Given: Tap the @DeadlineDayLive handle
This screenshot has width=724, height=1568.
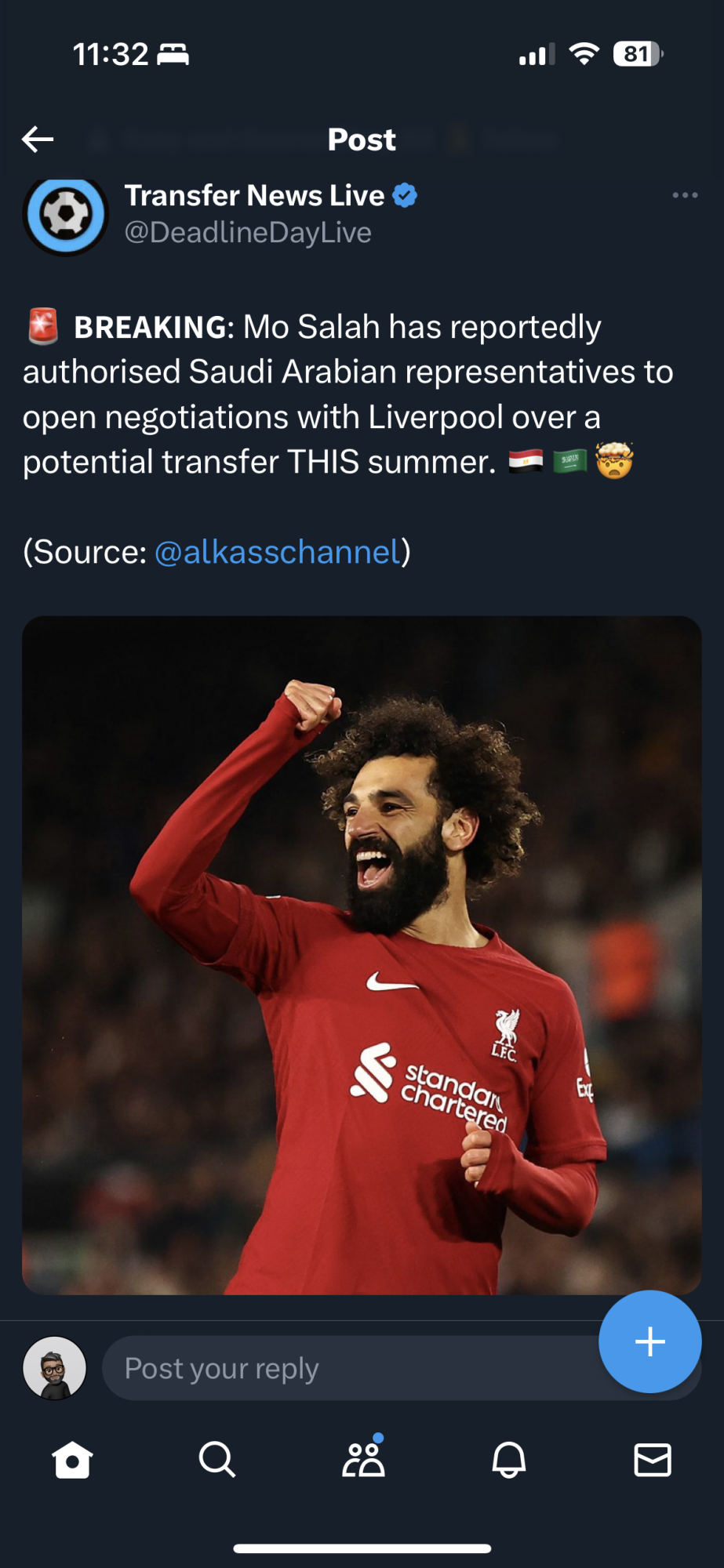Looking at the screenshot, I should pos(248,233).
